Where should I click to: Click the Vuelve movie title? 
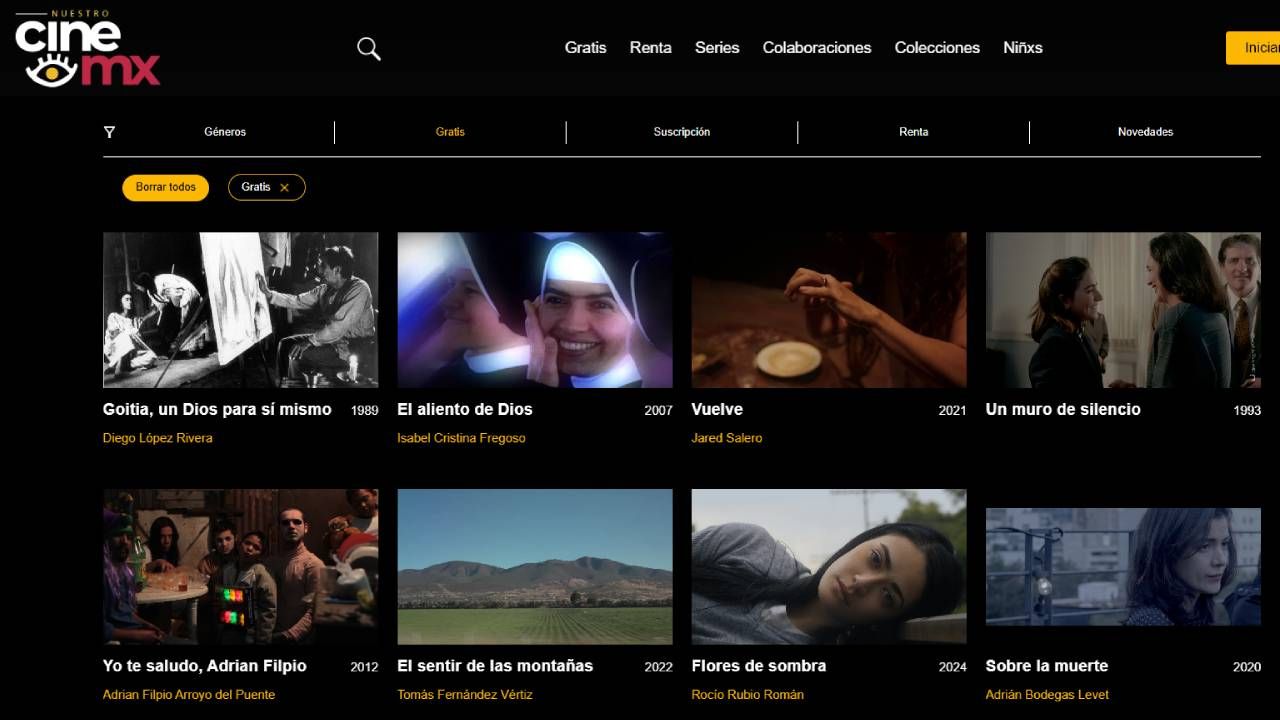[x=717, y=409]
